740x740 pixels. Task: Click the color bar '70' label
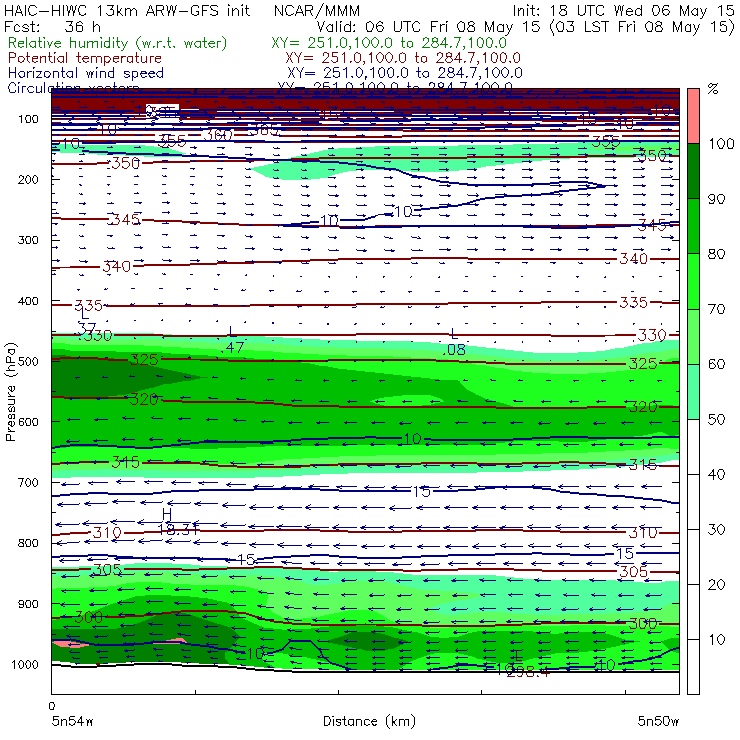point(716,309)
